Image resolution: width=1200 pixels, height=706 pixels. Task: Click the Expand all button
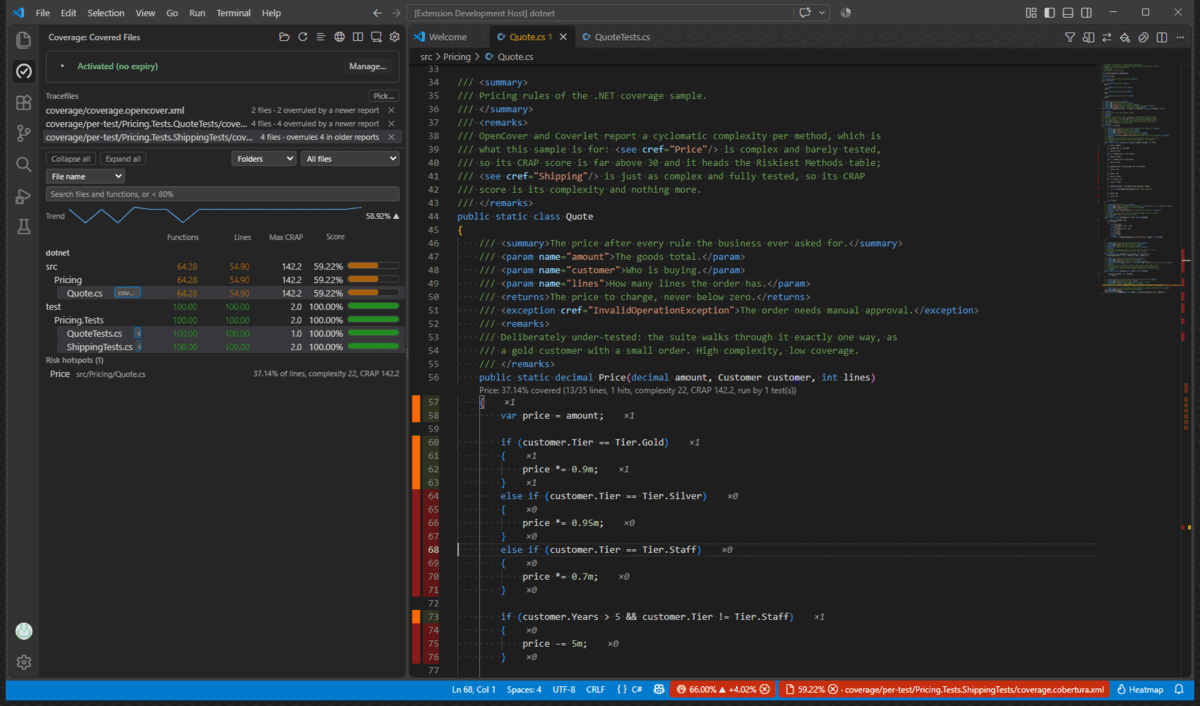(123, 159)
